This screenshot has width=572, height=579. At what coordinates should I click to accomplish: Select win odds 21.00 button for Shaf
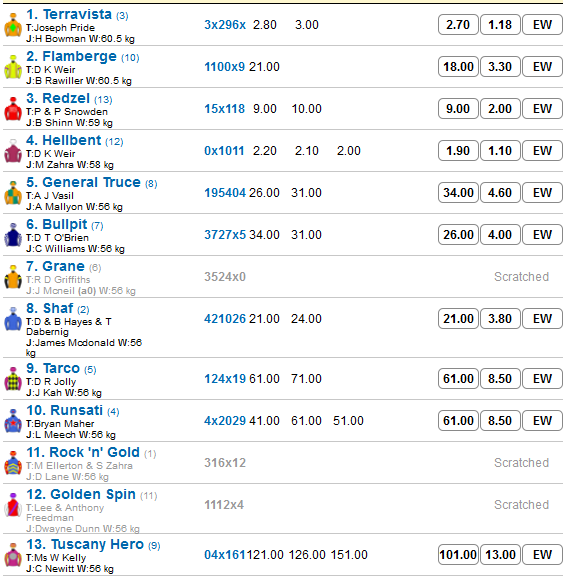458,319
